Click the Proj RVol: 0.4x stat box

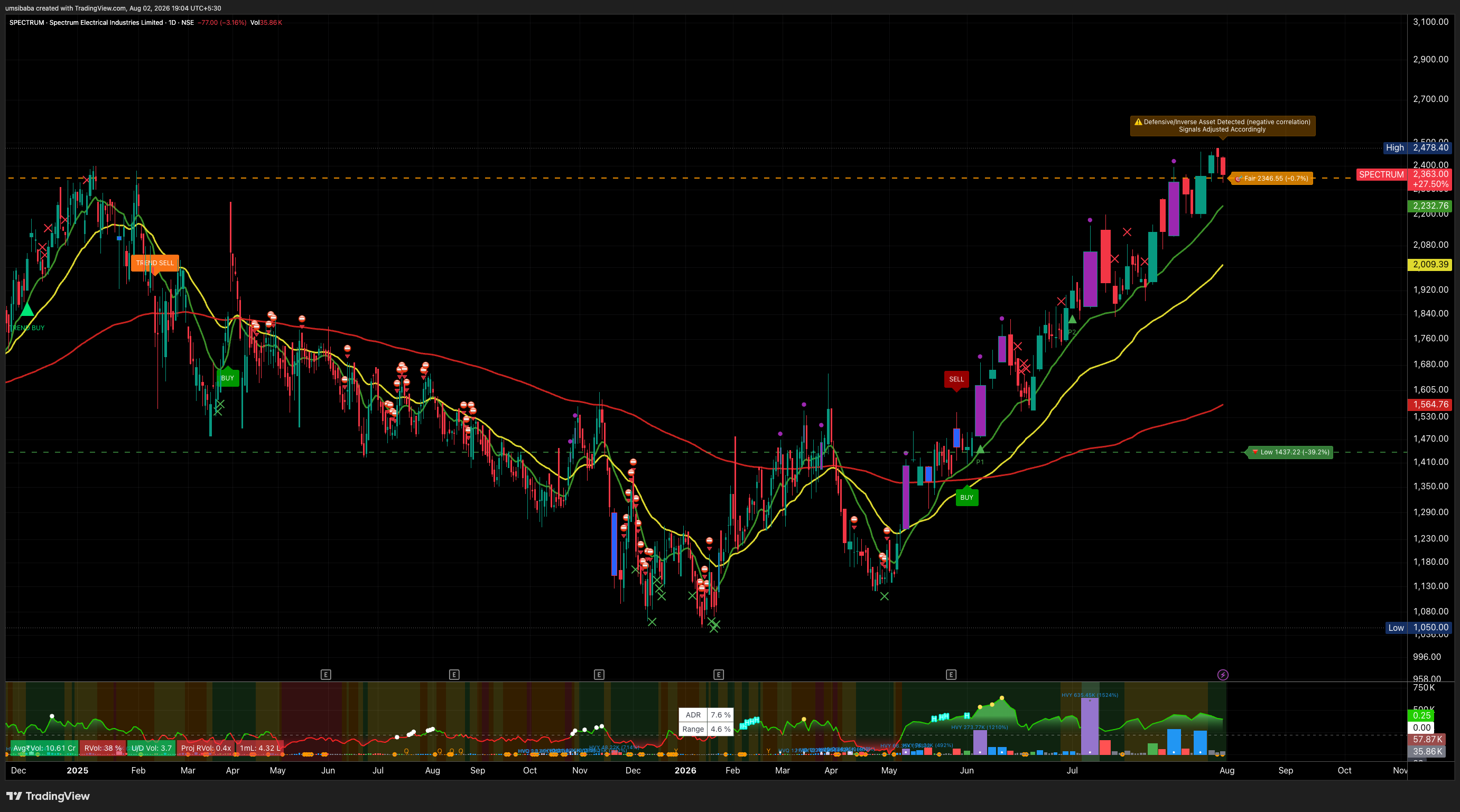(206, 748)
